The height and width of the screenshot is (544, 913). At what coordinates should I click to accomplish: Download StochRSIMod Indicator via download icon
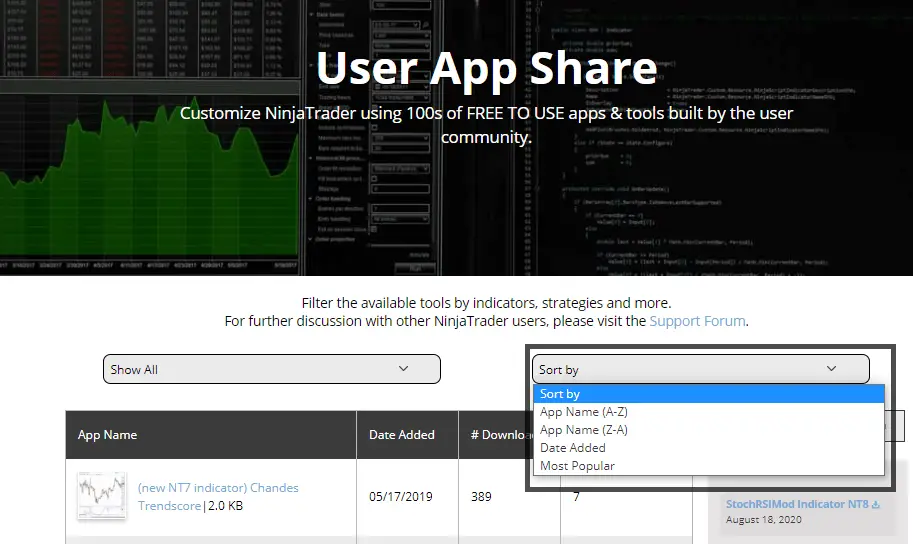coord(875,504)
